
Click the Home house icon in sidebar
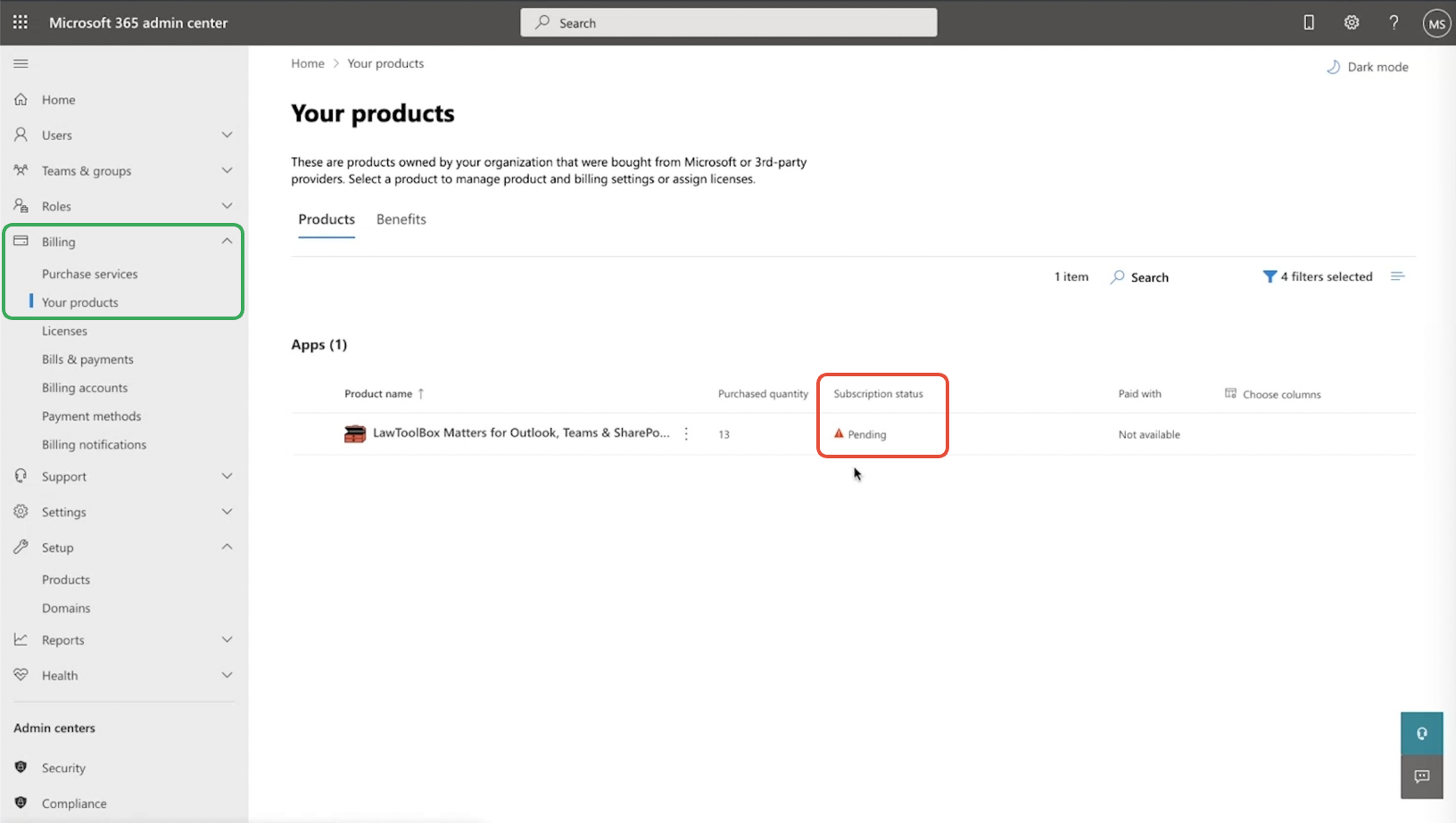tap(21, 99)
